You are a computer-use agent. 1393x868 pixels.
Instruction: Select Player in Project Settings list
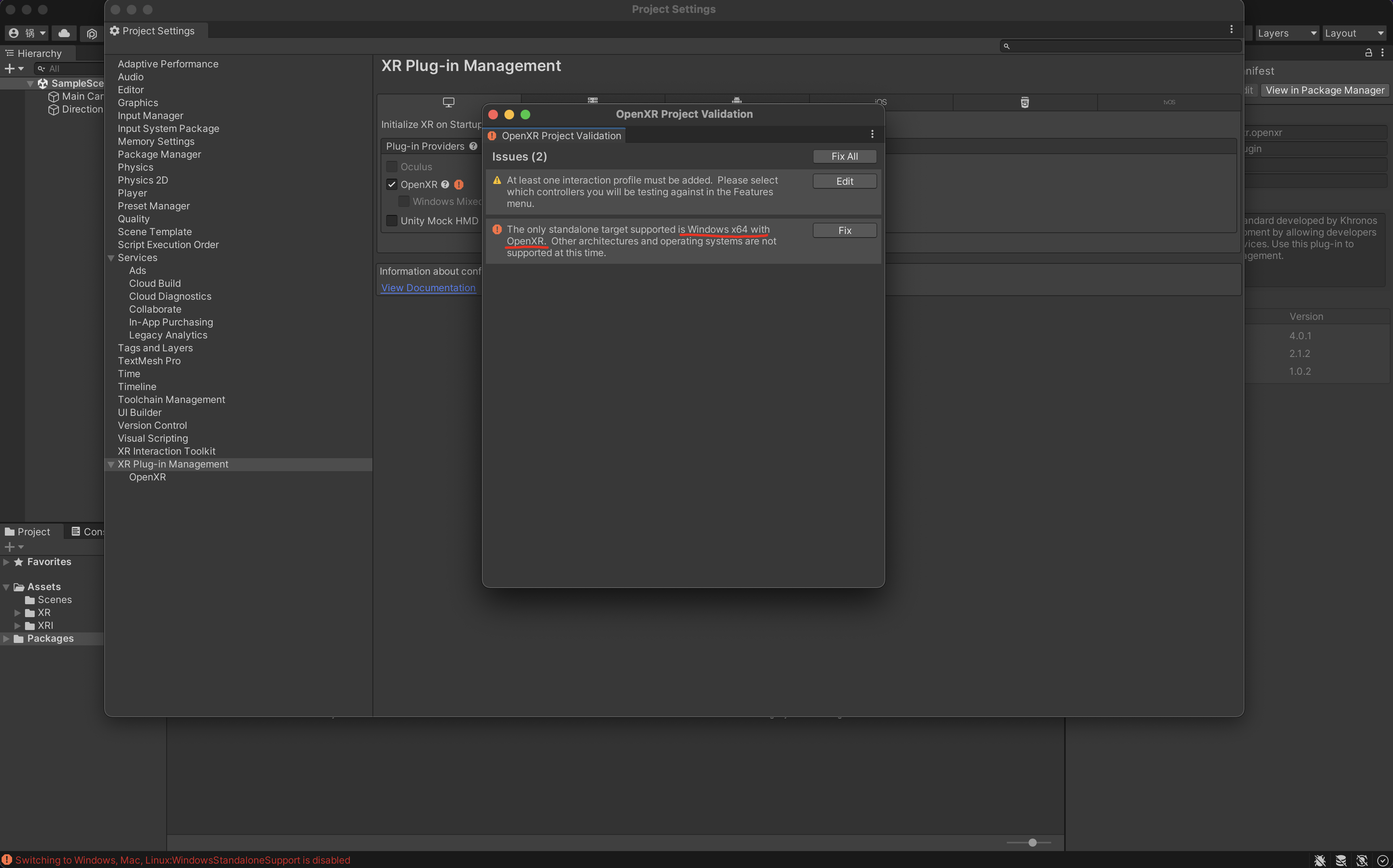click(132, 193)
